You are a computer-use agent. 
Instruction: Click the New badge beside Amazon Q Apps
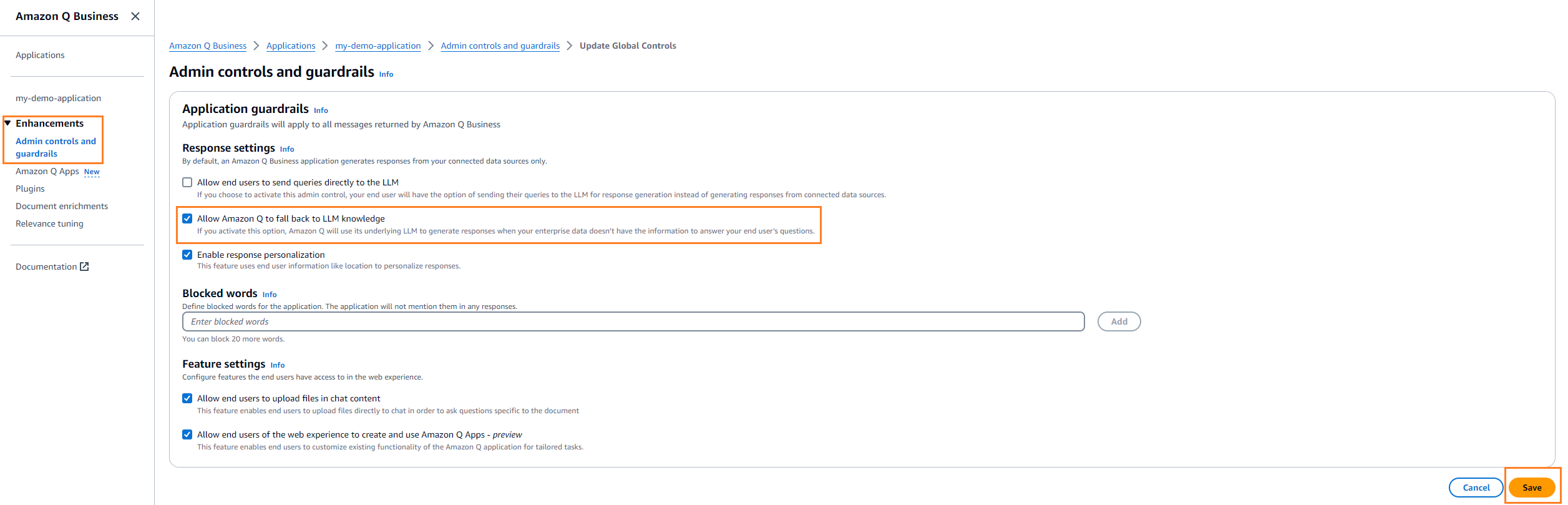pyautogui.click(x=92, y=172)
